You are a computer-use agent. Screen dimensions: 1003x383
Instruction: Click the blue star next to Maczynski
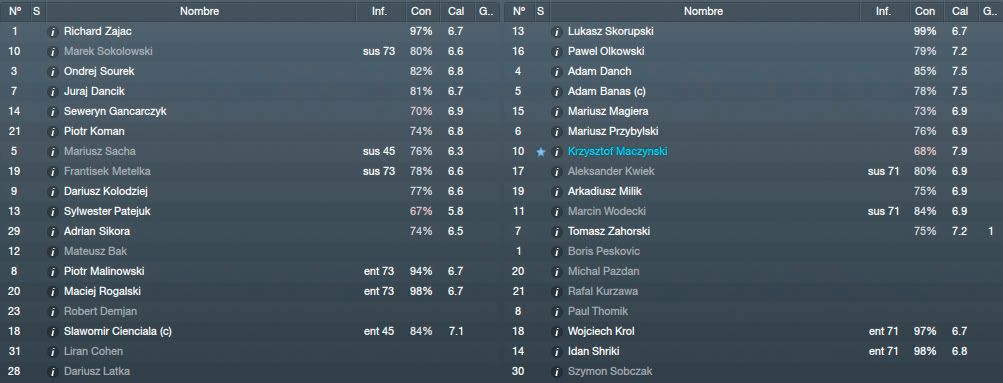click(541, 152)
